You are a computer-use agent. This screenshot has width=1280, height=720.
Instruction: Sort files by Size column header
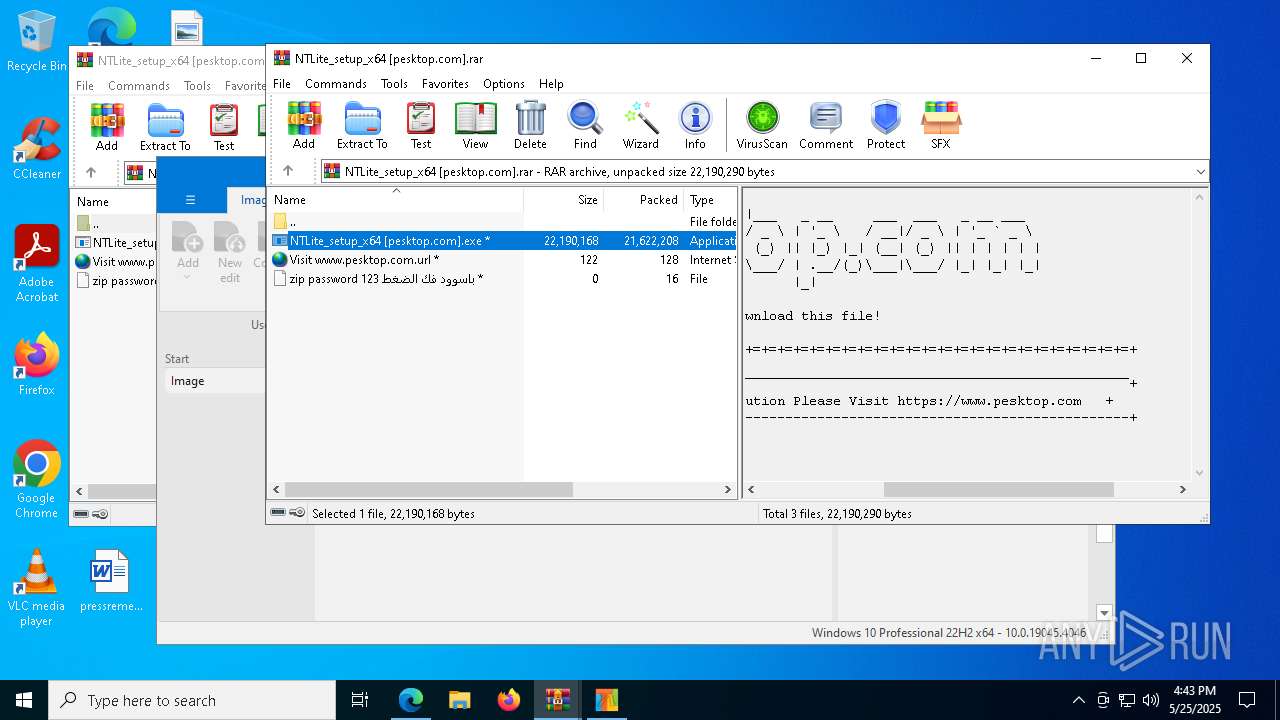(563, 199)
